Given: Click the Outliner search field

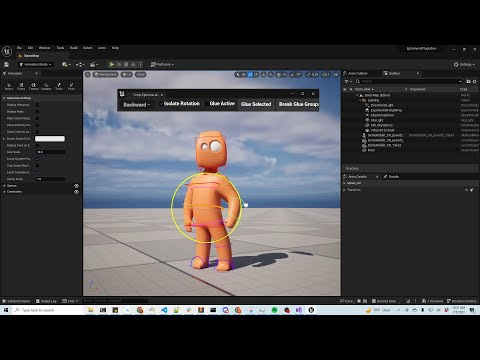Looking at the screenshot, I should [x=409, y=81].
